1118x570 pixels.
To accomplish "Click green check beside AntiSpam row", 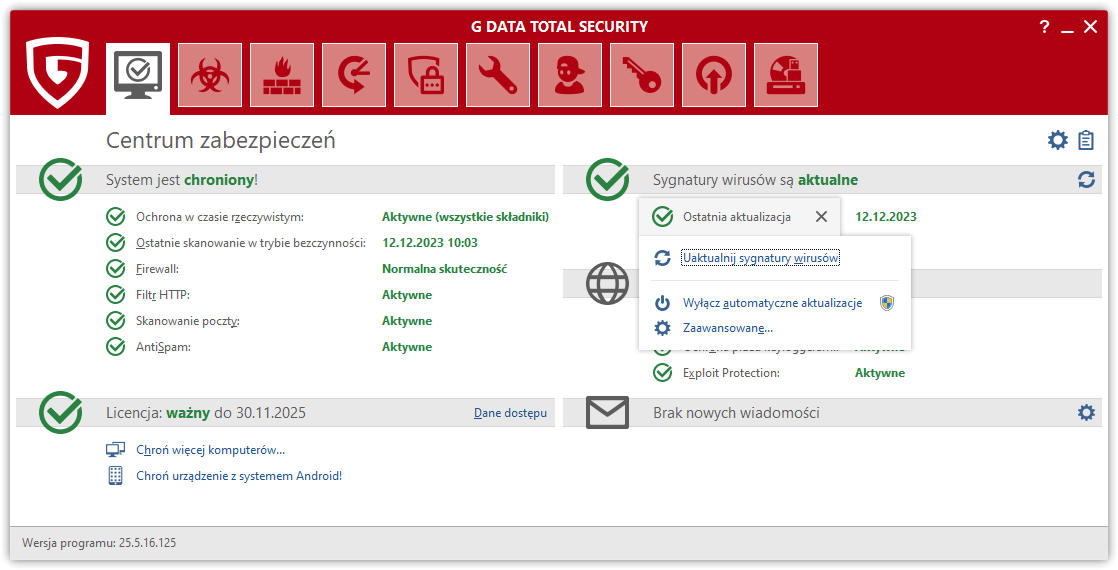I will (116, 347).
